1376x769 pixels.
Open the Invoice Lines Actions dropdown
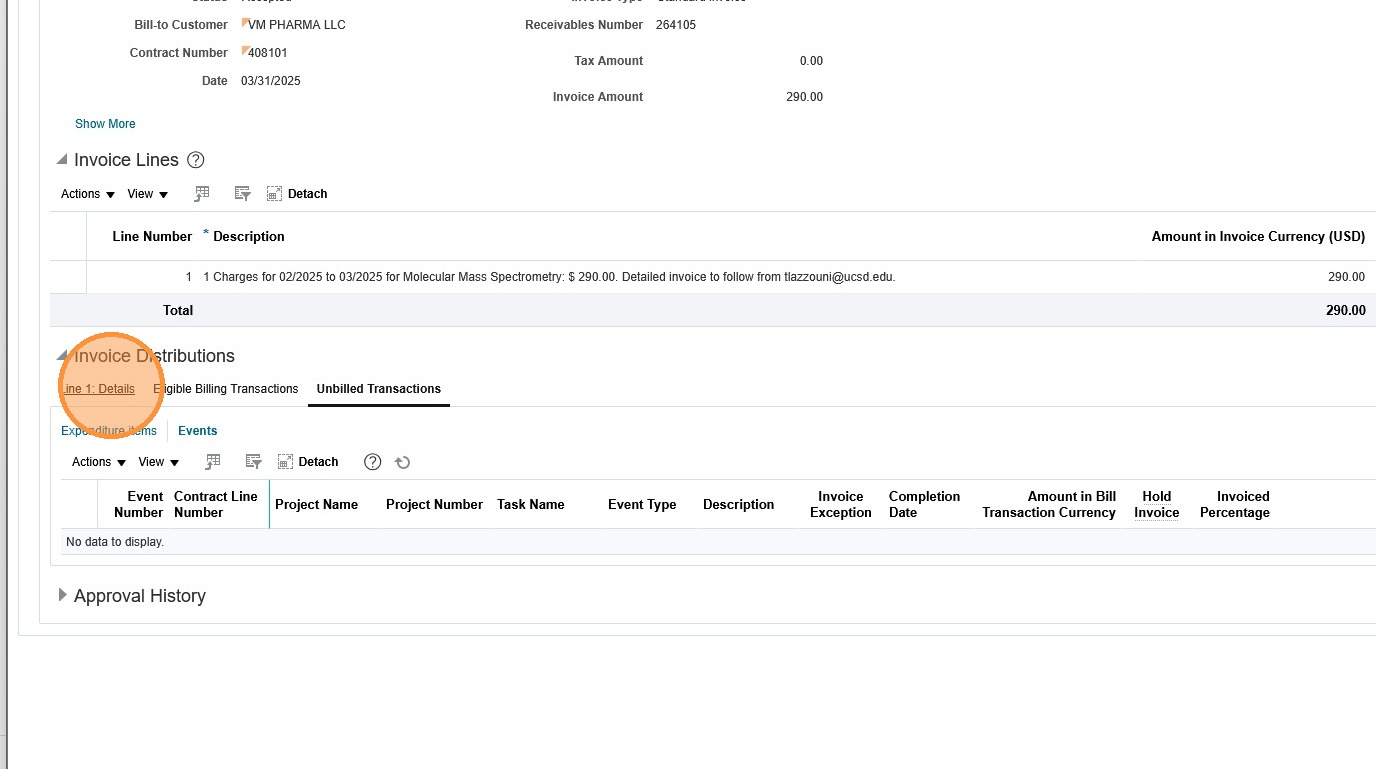pyautogui.click(x=88, y=194)
